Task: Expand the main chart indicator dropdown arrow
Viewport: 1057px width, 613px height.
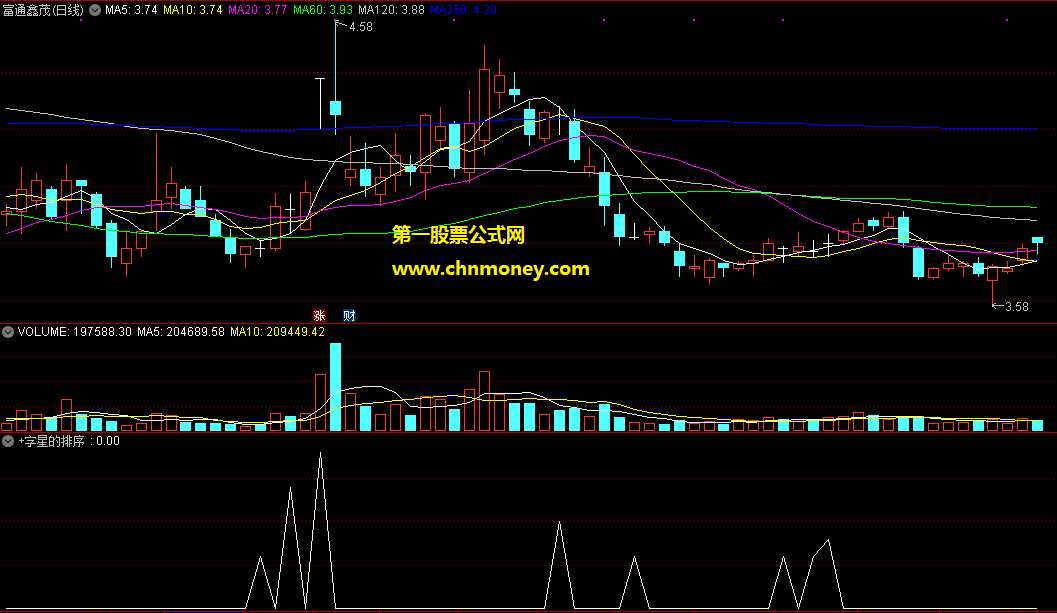Action: (95, 10)
